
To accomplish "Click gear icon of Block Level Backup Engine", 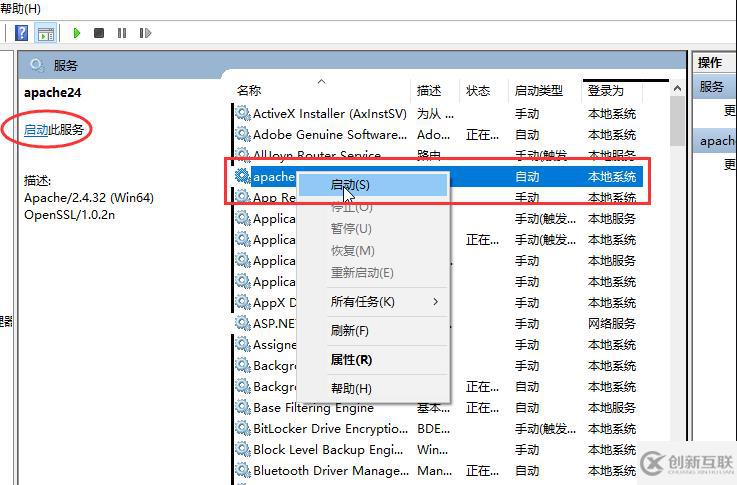I will [243, 449].
